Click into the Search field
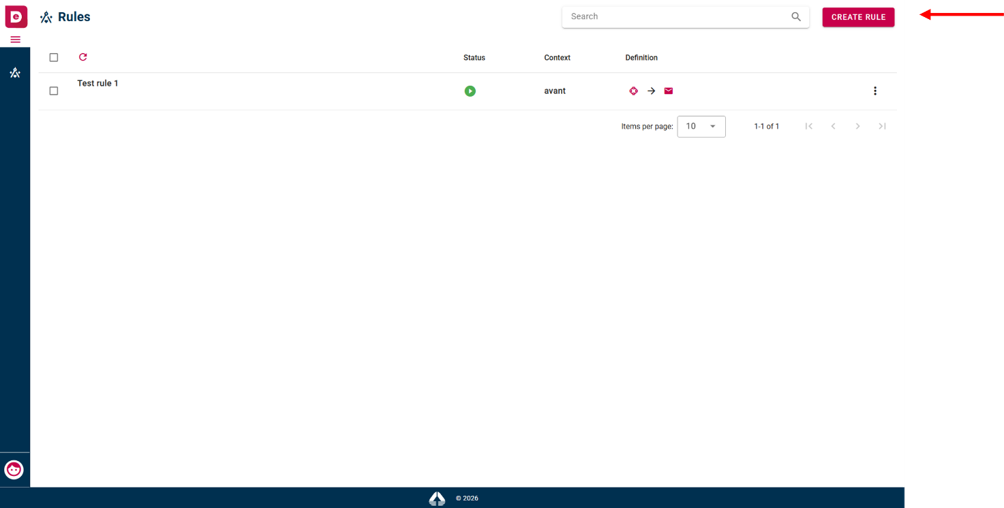Screen dimensions: 1004x508 685,17
